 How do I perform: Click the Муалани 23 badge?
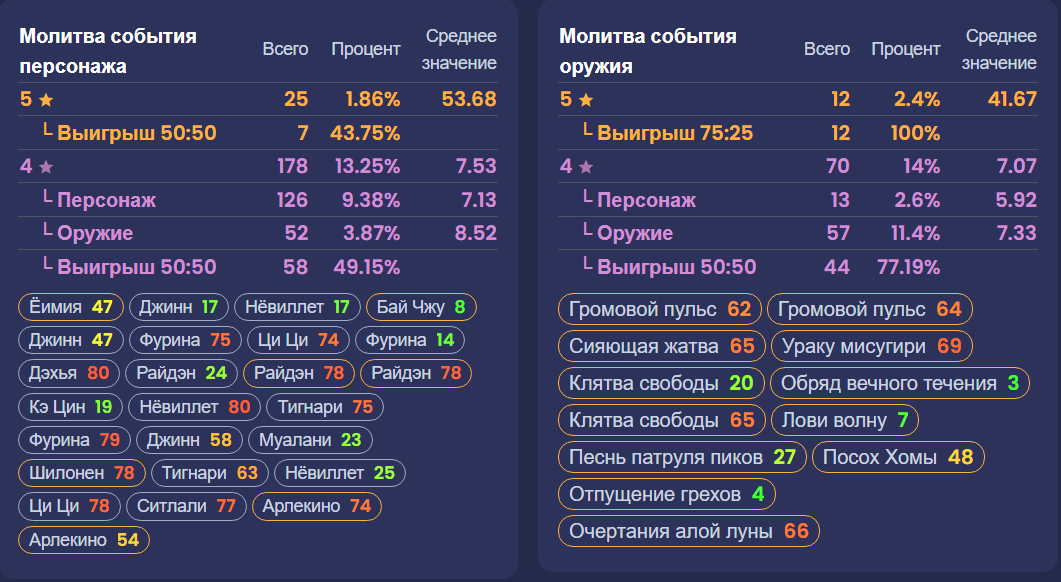point(310,440)
